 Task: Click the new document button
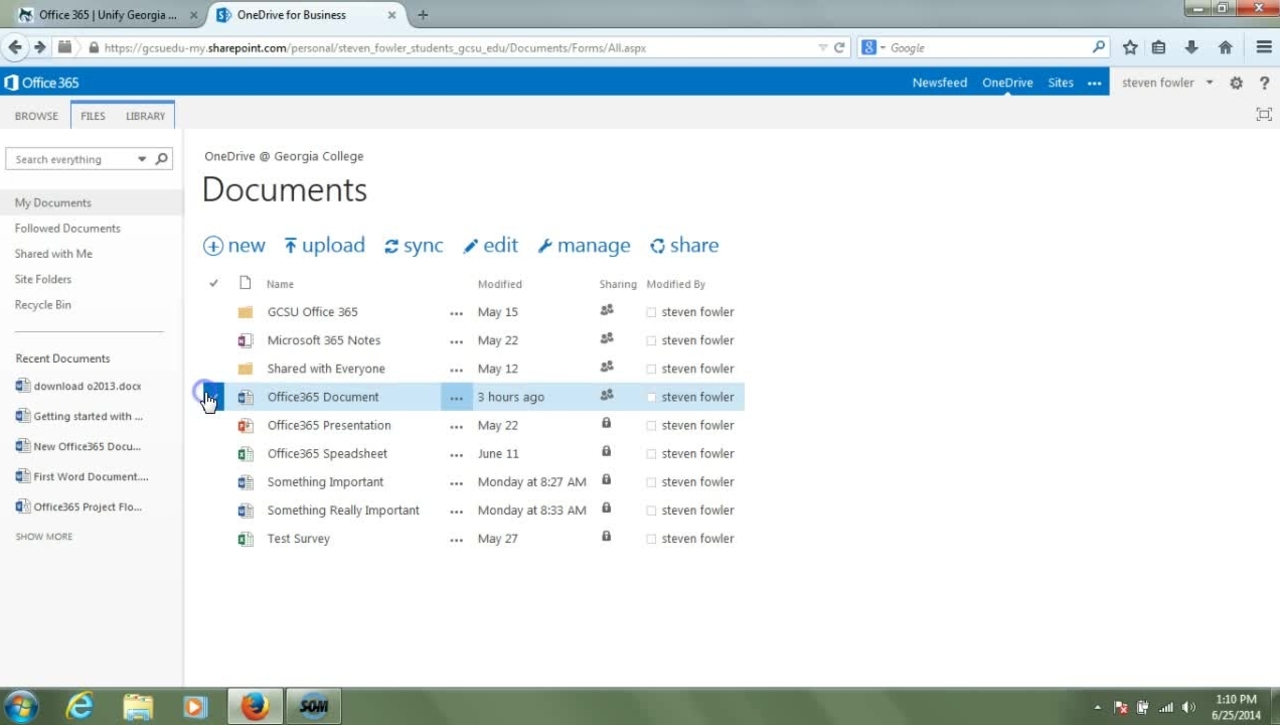[235, 245]
